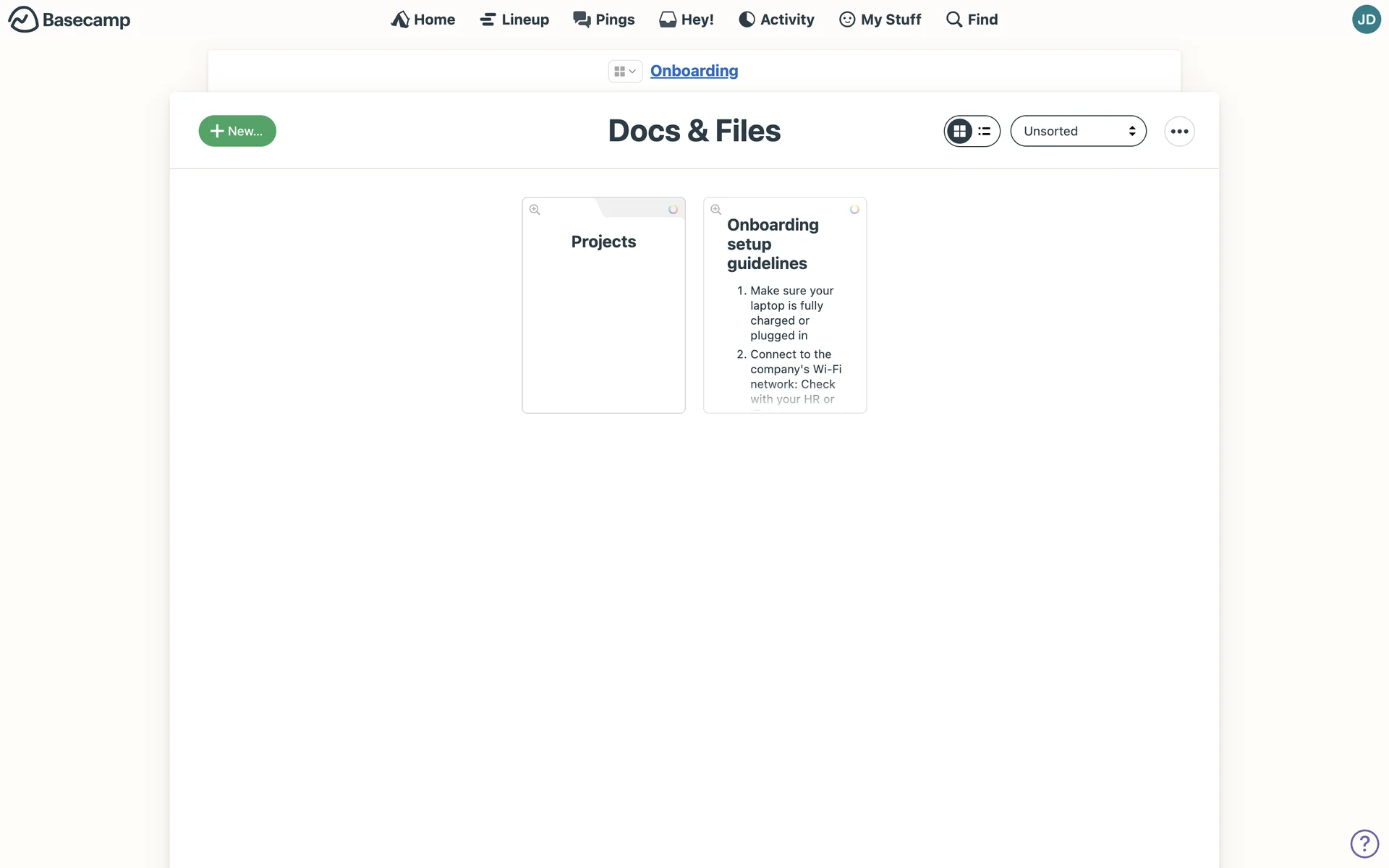Viewport: 1389px width, 868px height.
Task: Click the green New... button
Action: (x=237, y=131)
